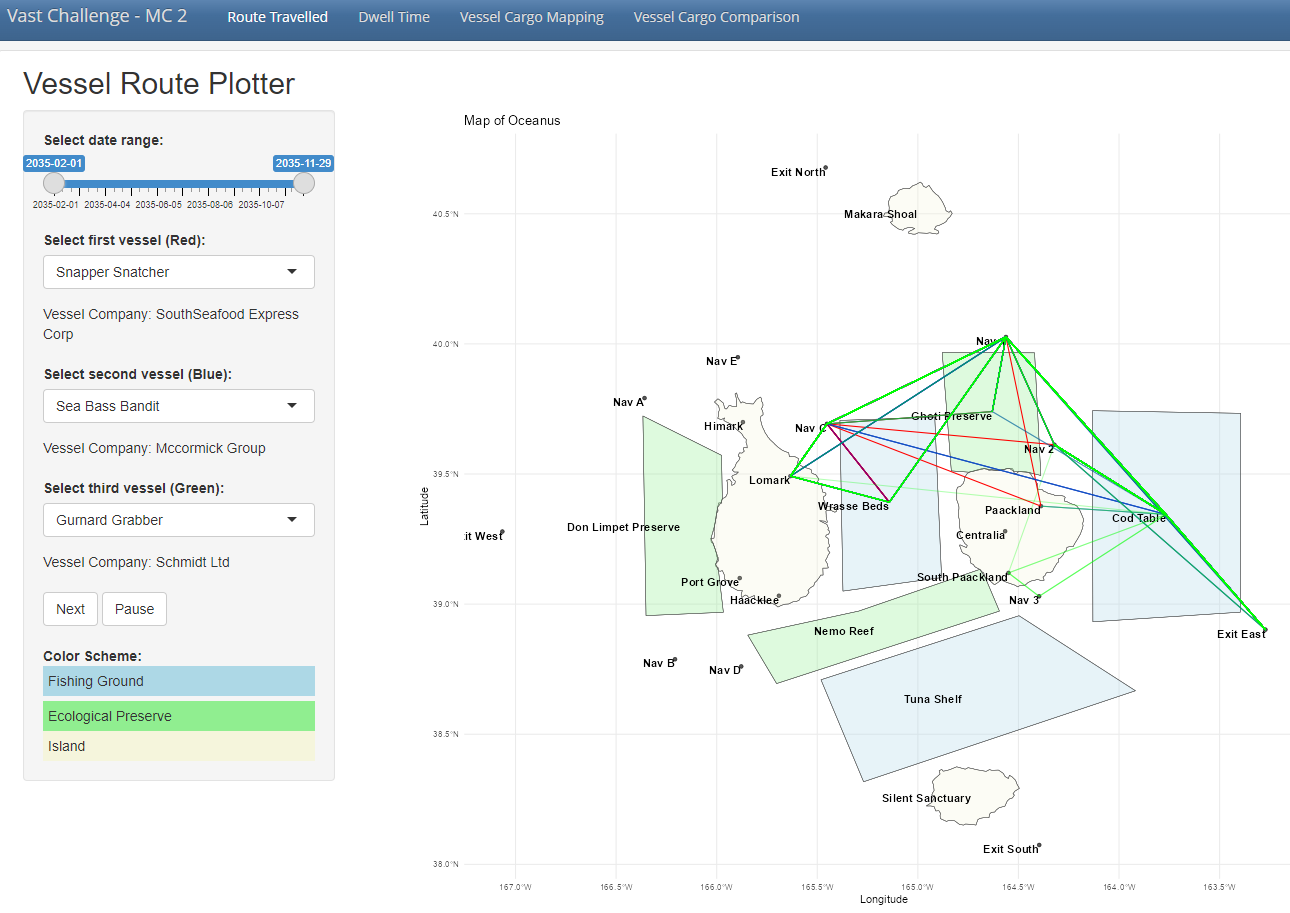The width and height of the screenshot is (1290, 913).
Task: Click the Exit North point on map
Action: (825, 168)
